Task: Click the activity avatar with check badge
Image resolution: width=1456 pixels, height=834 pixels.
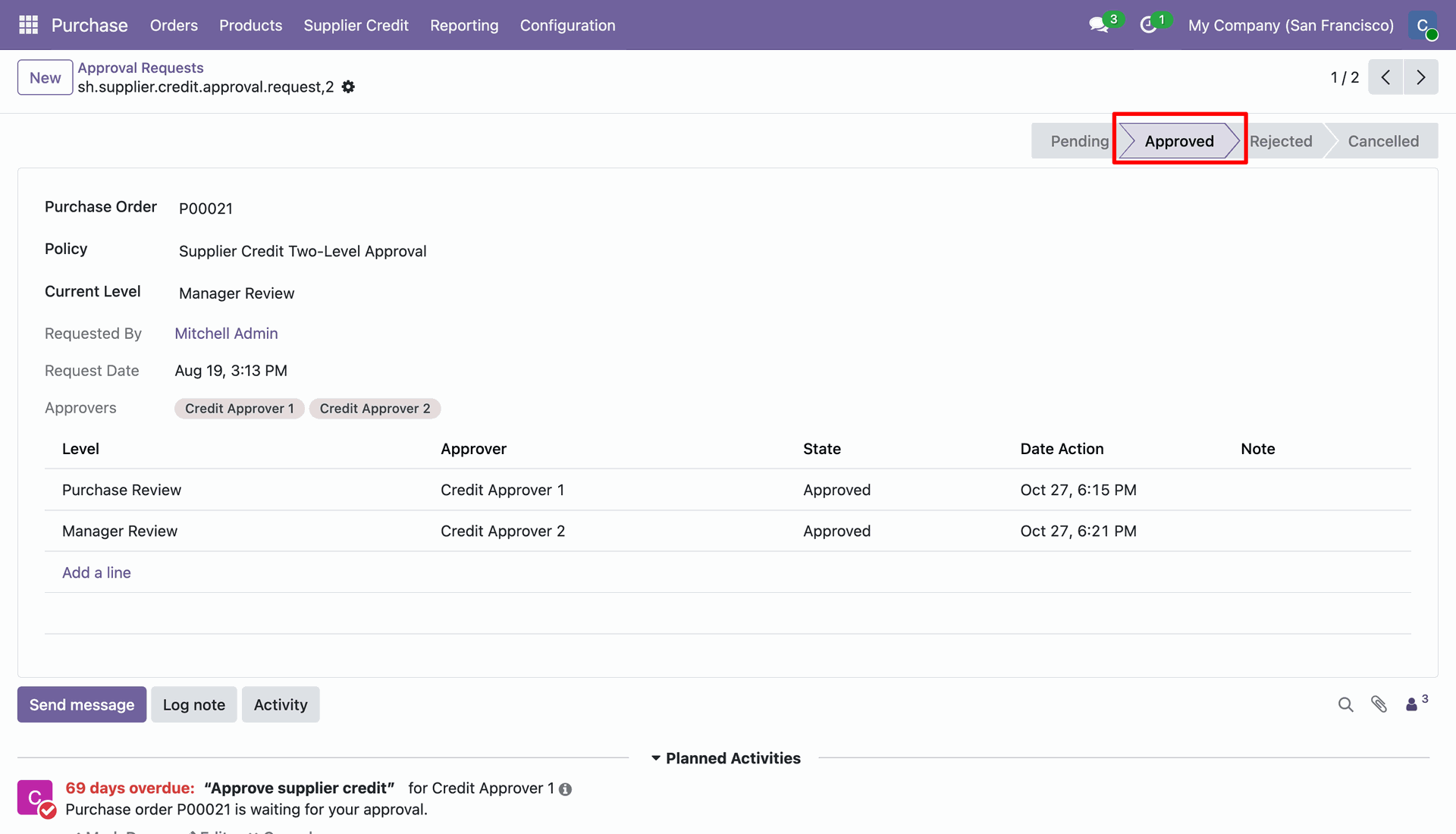Action: (36, 798)
